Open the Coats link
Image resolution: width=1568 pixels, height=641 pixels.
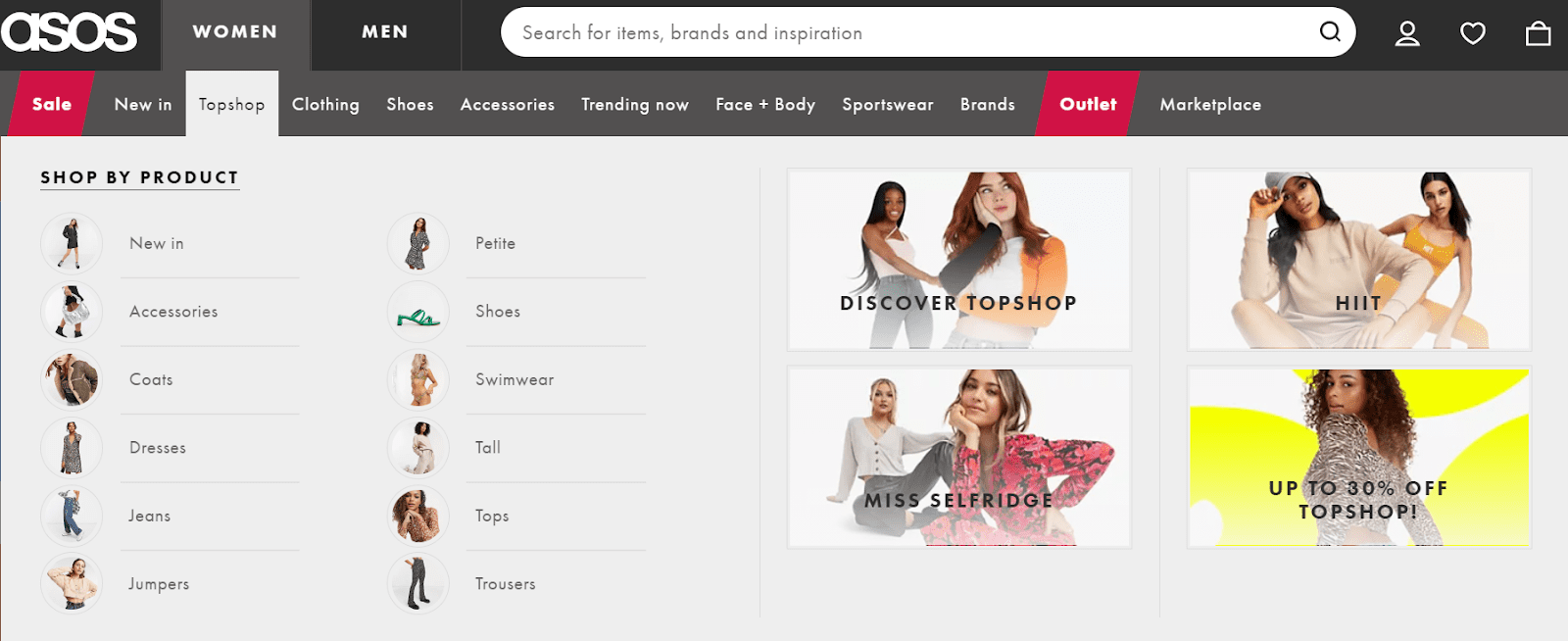point(151,379)
